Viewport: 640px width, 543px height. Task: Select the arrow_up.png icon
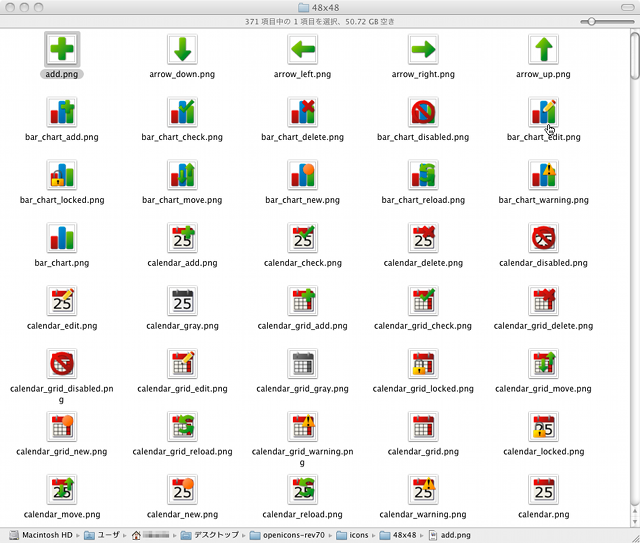(x=543, y=49)
